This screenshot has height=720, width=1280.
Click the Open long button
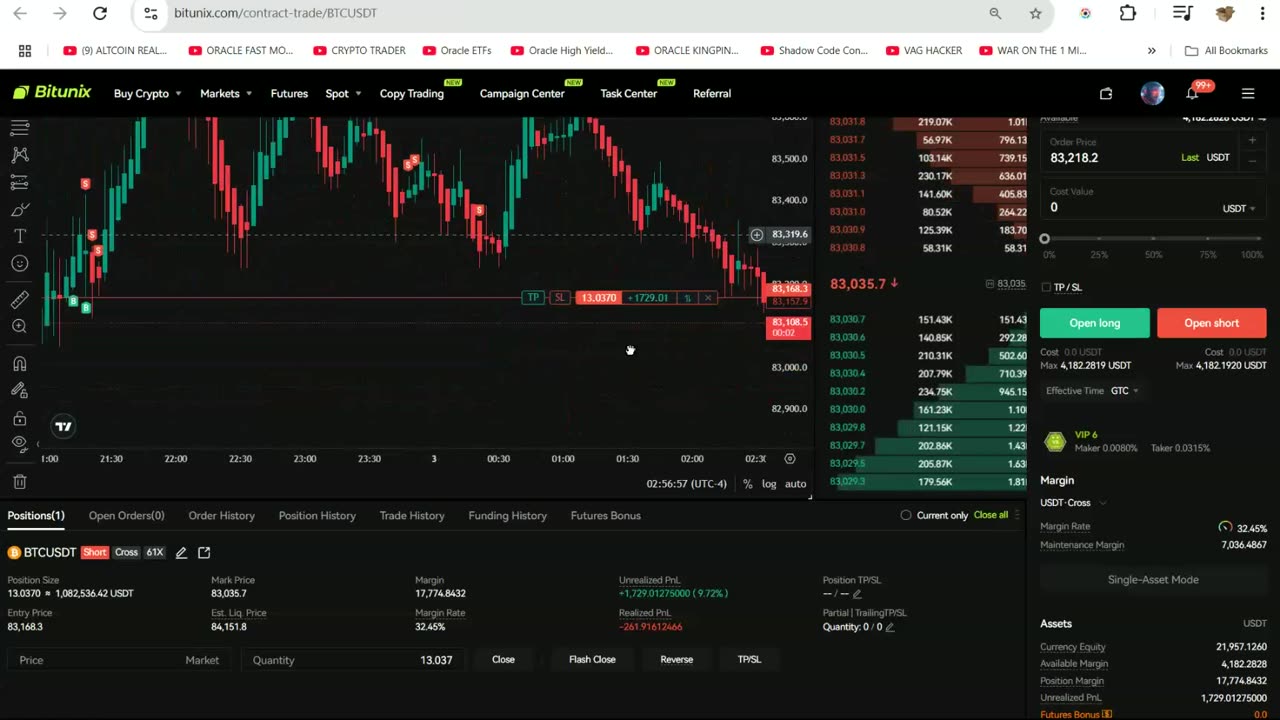point(1095,323)
